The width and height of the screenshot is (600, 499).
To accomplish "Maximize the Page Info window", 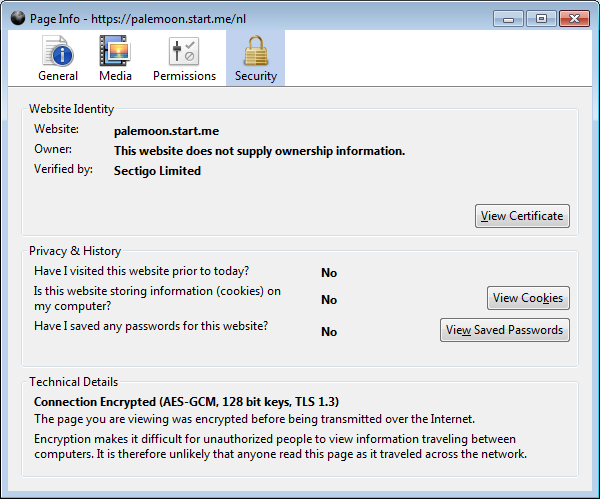I will point(541,18).
